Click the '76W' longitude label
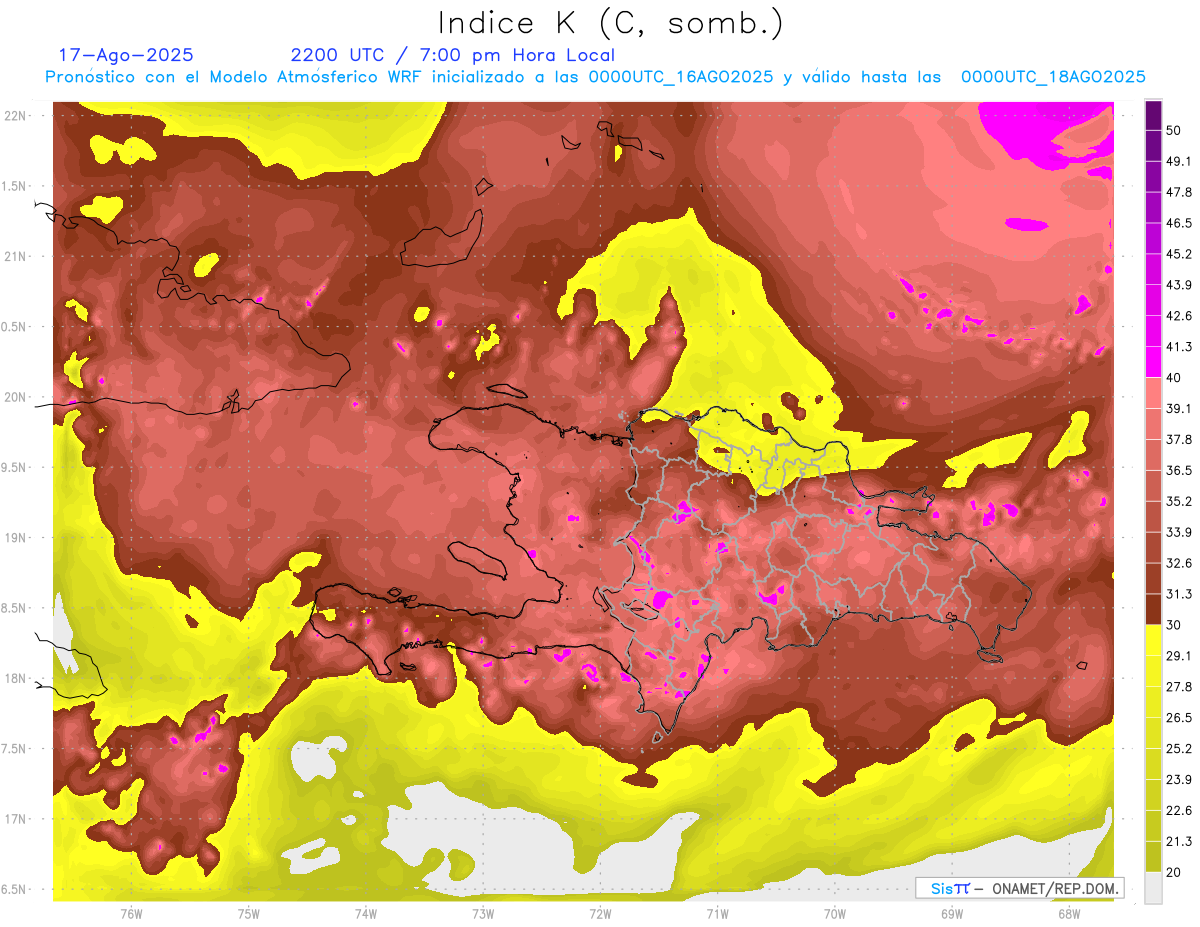 [131, 913]
